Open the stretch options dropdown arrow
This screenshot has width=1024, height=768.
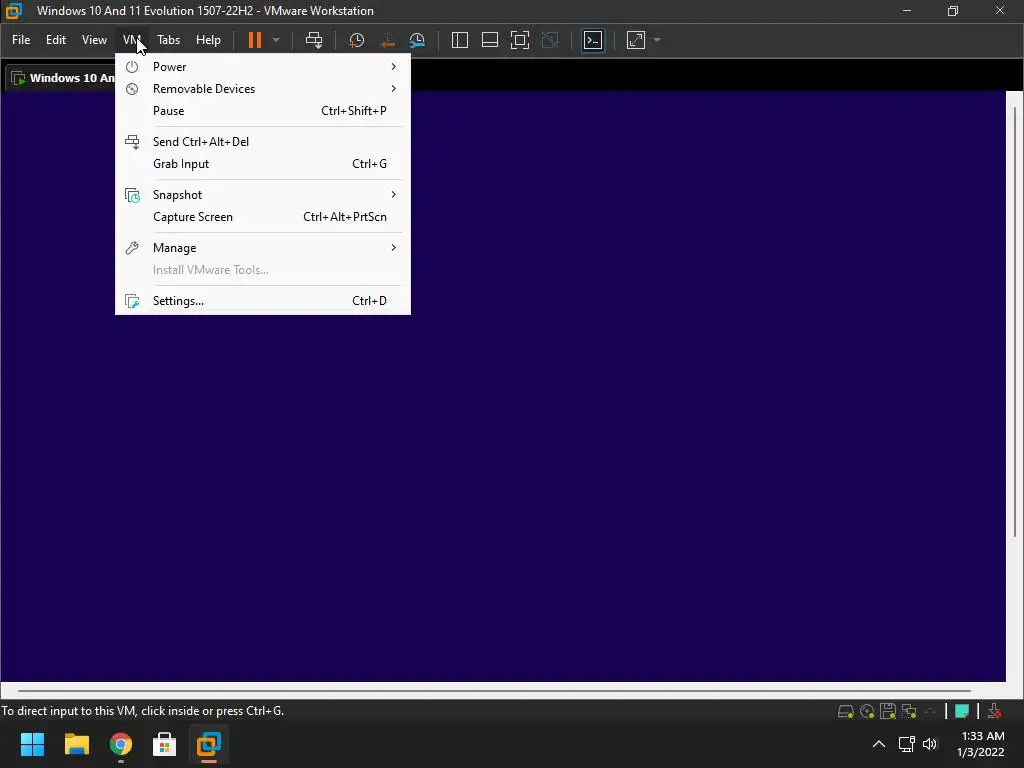click(657, 40)
